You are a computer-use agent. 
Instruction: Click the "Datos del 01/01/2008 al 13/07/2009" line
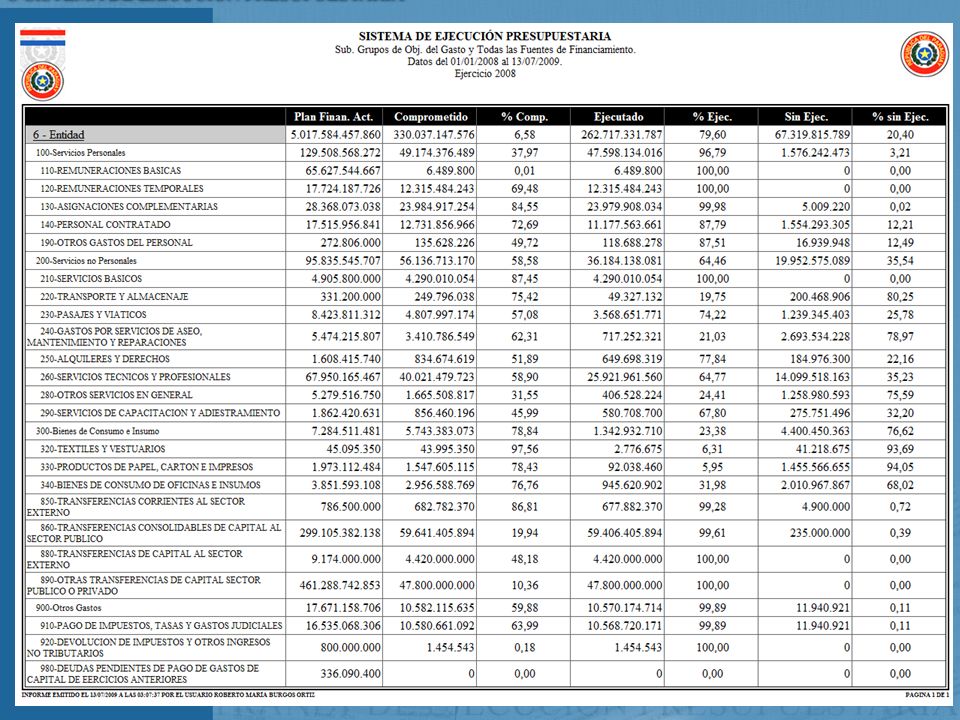point(484,61)
